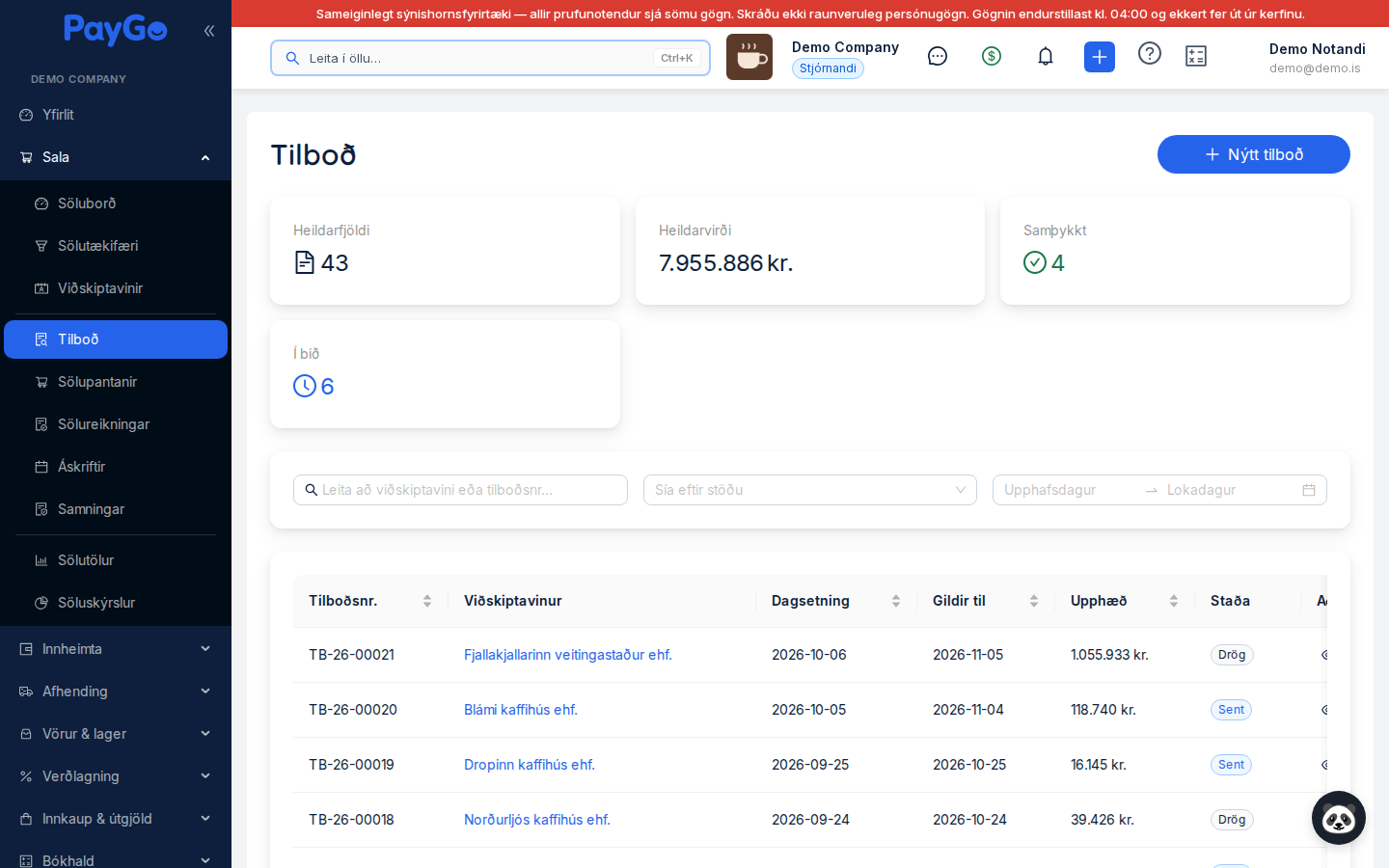This screenshot has width=1389, height=868.
Task: Open Áskriftir menu item
Action: [116, 467]
